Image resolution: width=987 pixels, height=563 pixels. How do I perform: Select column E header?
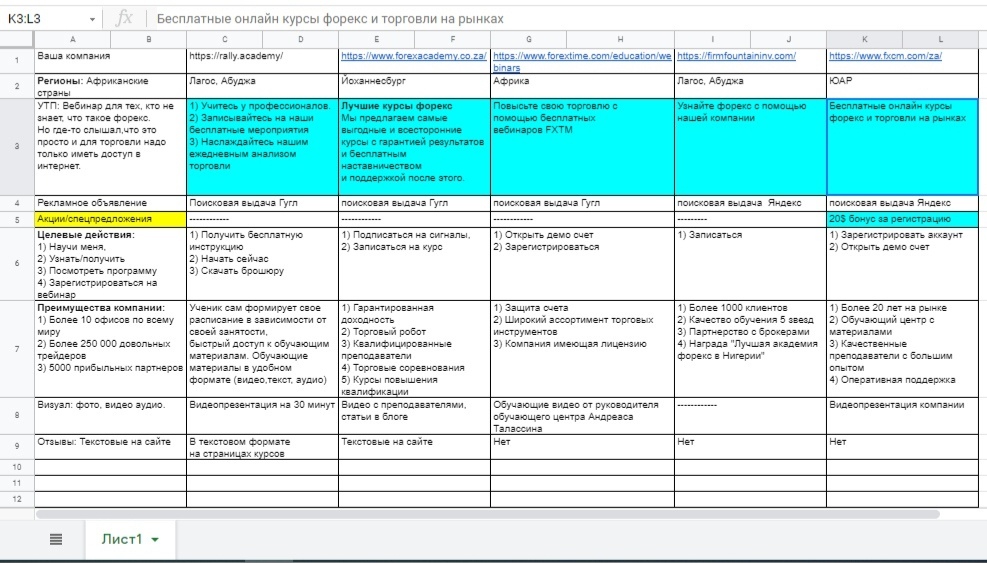[x=376, y=39]
